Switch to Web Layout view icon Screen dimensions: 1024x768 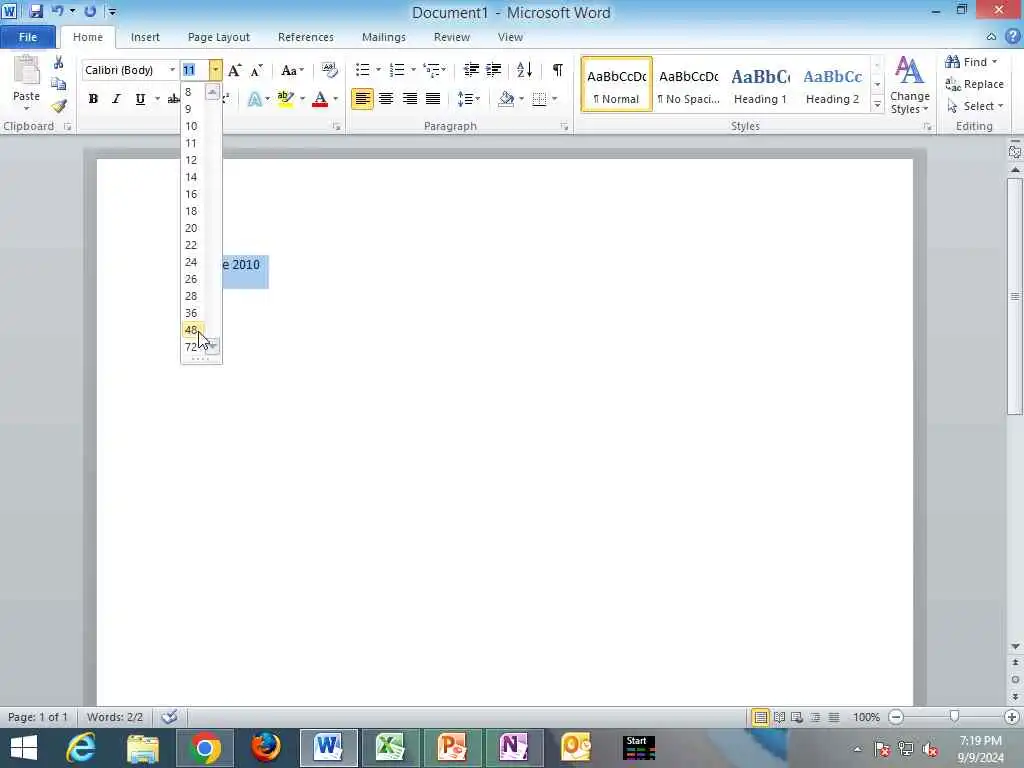tap(797, 717)
